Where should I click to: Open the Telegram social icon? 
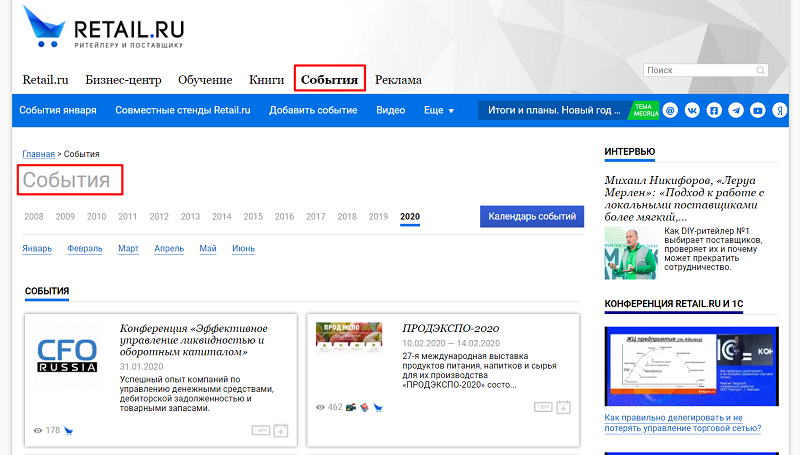point(736,110)
